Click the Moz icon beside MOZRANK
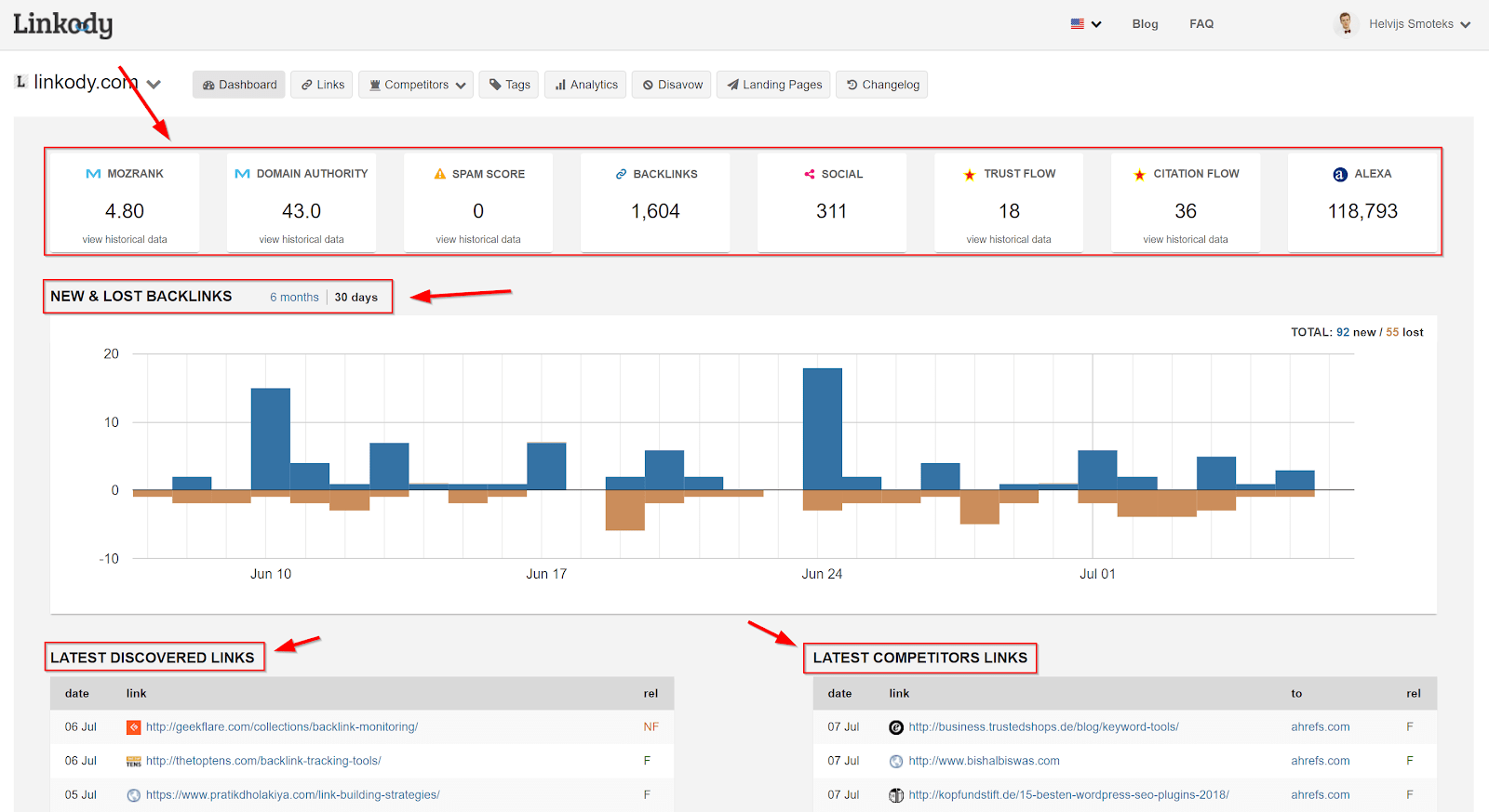 [93, 174]
